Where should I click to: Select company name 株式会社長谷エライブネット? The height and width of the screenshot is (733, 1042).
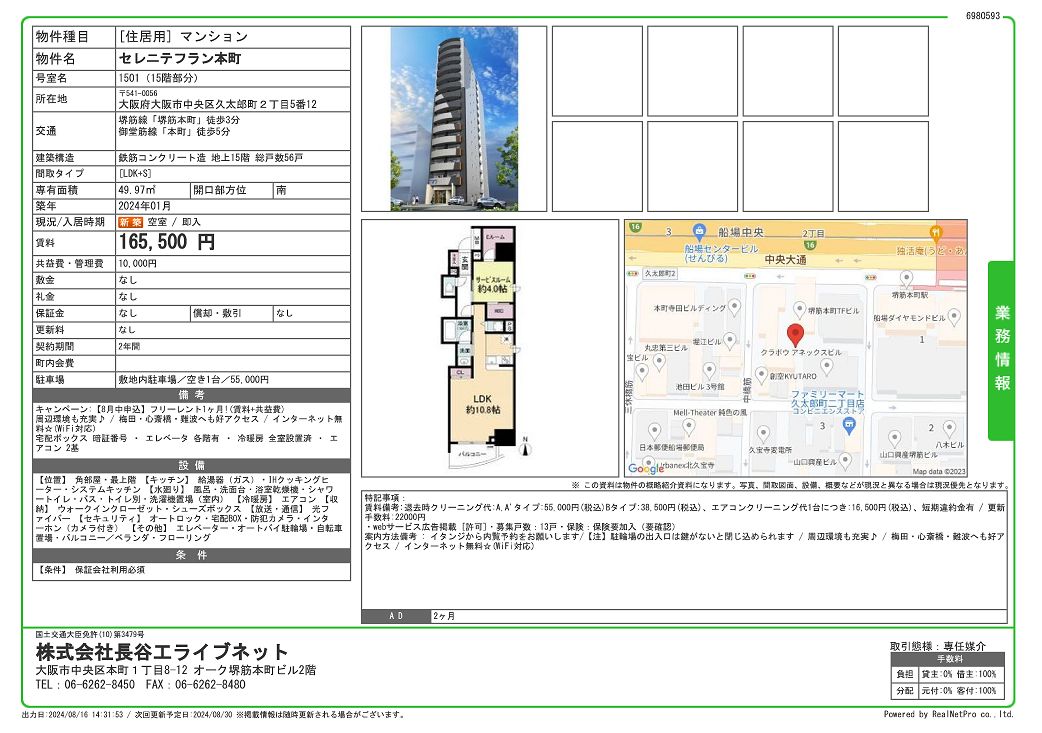pyautogui.click(x=162, y=651)
